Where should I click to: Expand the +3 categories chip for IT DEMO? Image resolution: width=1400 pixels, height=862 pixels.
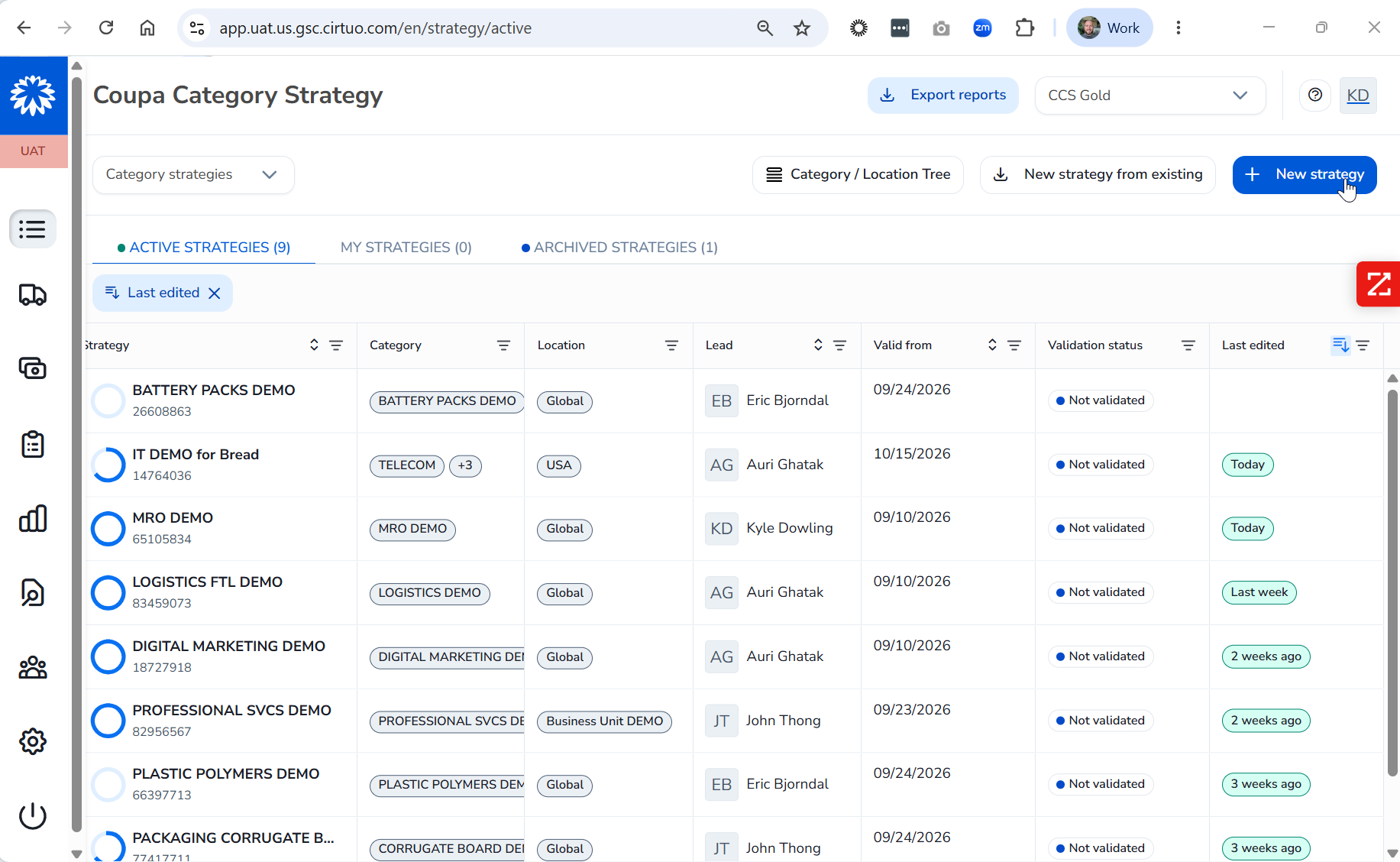pos(465,465)
